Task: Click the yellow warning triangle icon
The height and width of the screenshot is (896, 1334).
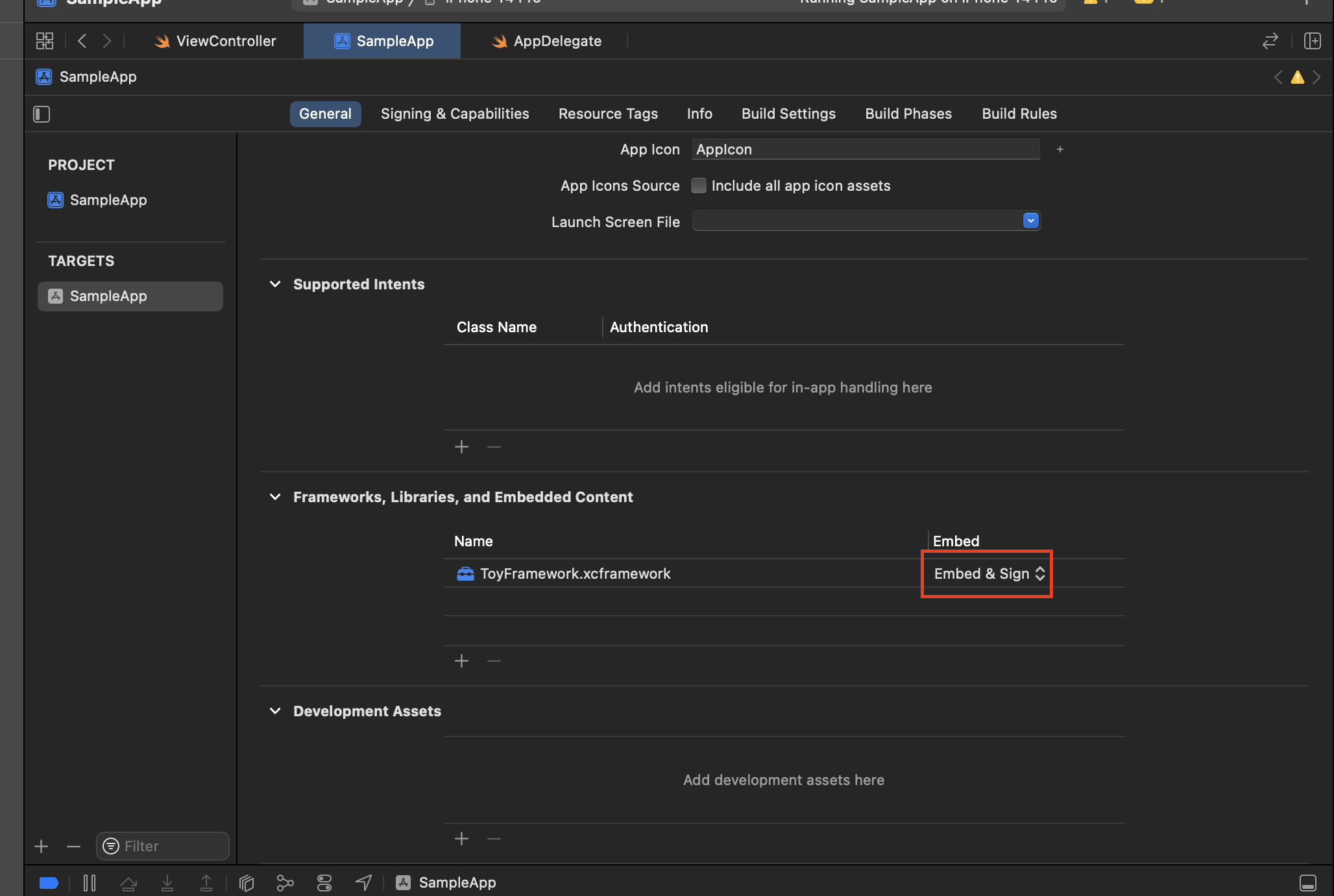Action: pyautogui.click(x=1297, y=77)
